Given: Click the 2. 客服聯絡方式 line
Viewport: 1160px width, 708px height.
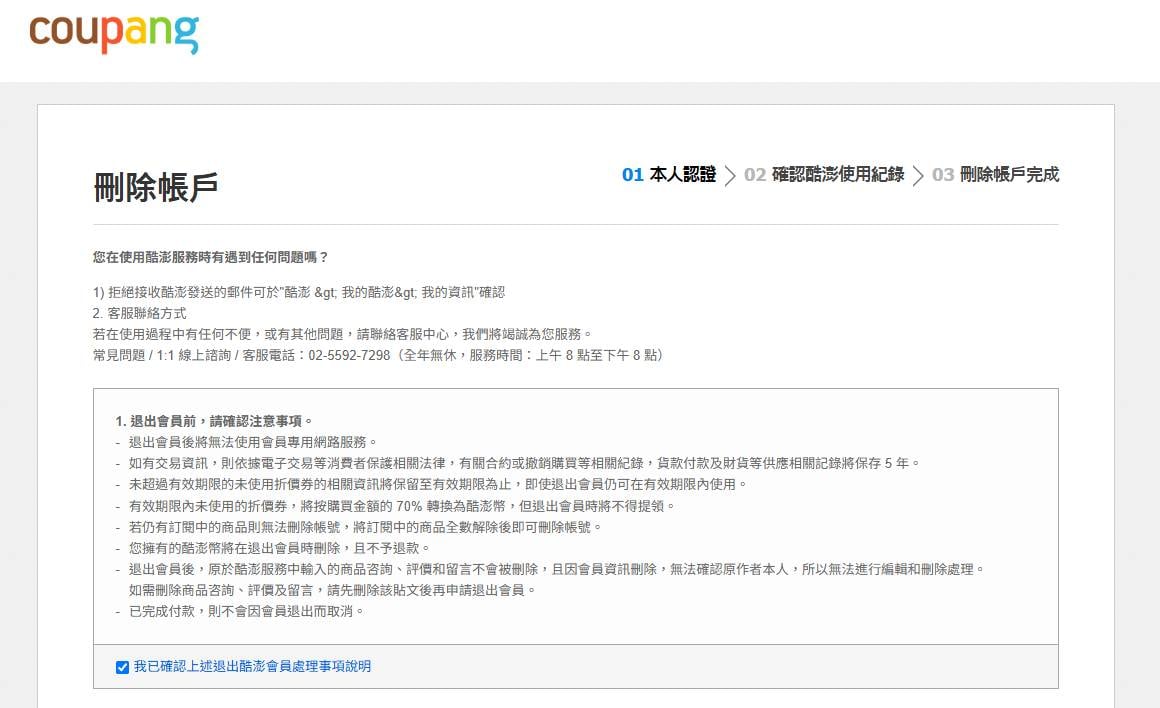Looking at the screenshot, I should point(140,313).
